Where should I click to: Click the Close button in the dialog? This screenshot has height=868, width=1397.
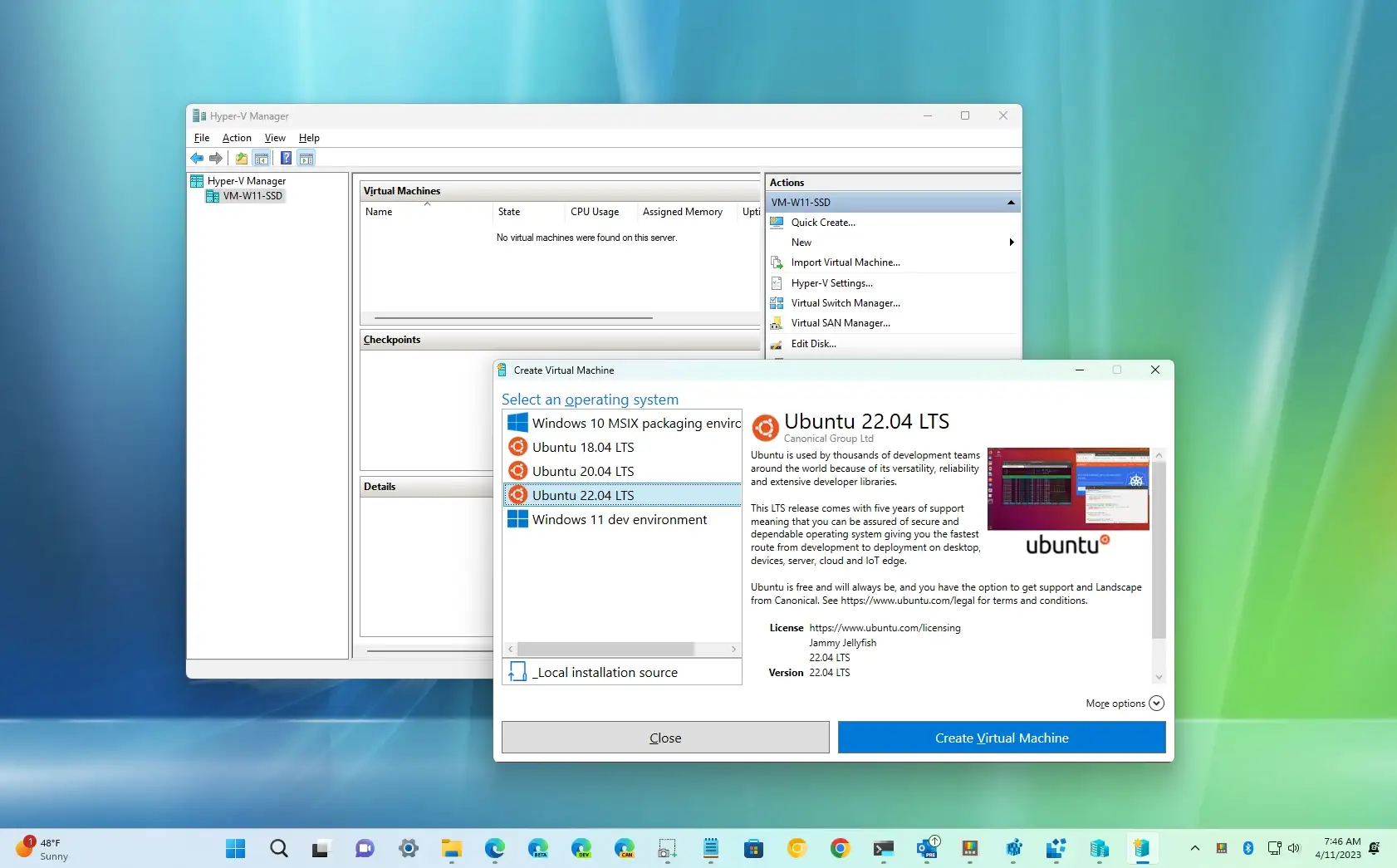[x=664, y=738]
